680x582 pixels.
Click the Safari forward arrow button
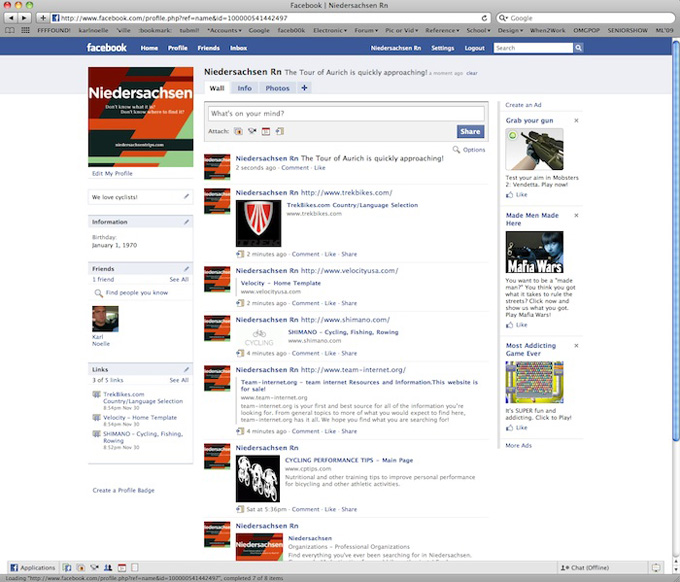(x=24, y=18)
